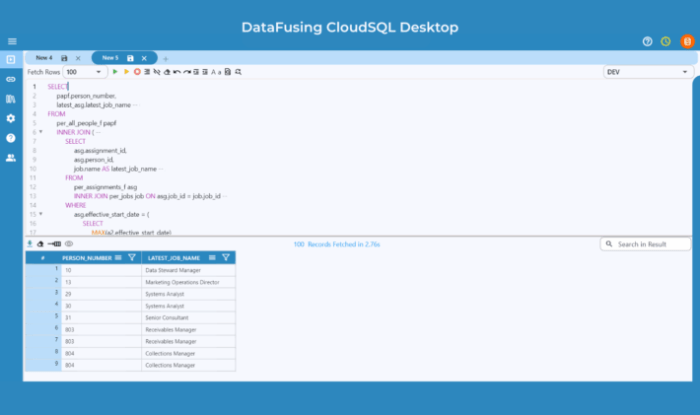This screenshot has height=415, width=700.
Task: Close the New 5 tab
Action: (144, 58)
